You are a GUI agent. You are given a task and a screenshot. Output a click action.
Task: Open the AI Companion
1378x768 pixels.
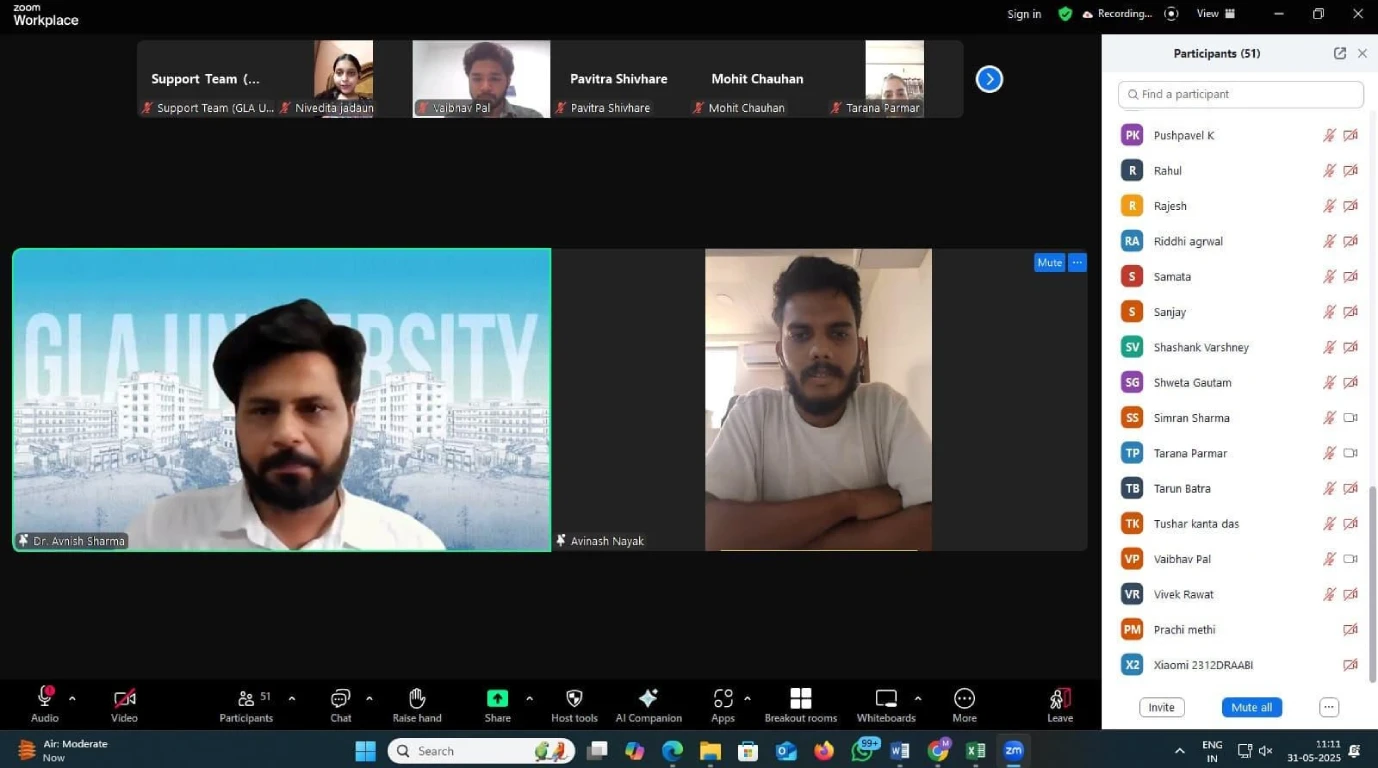648,699
